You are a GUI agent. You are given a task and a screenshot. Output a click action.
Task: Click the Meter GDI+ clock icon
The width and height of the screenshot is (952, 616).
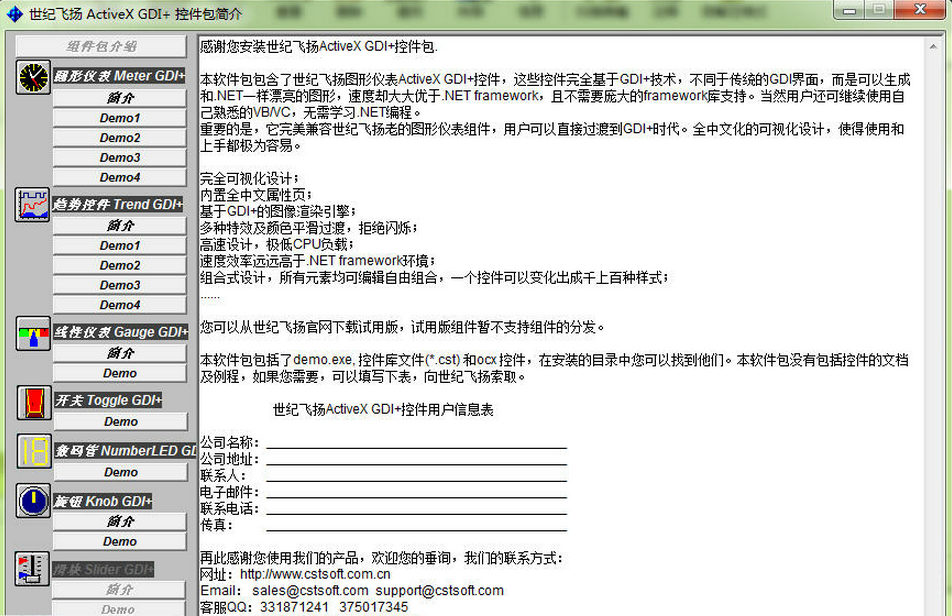[33, 77]
